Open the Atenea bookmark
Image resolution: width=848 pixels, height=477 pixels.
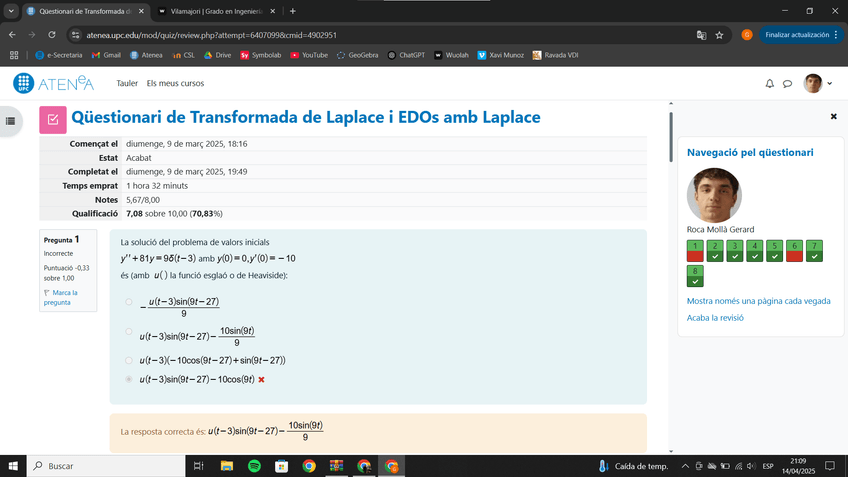click(146, 55)
